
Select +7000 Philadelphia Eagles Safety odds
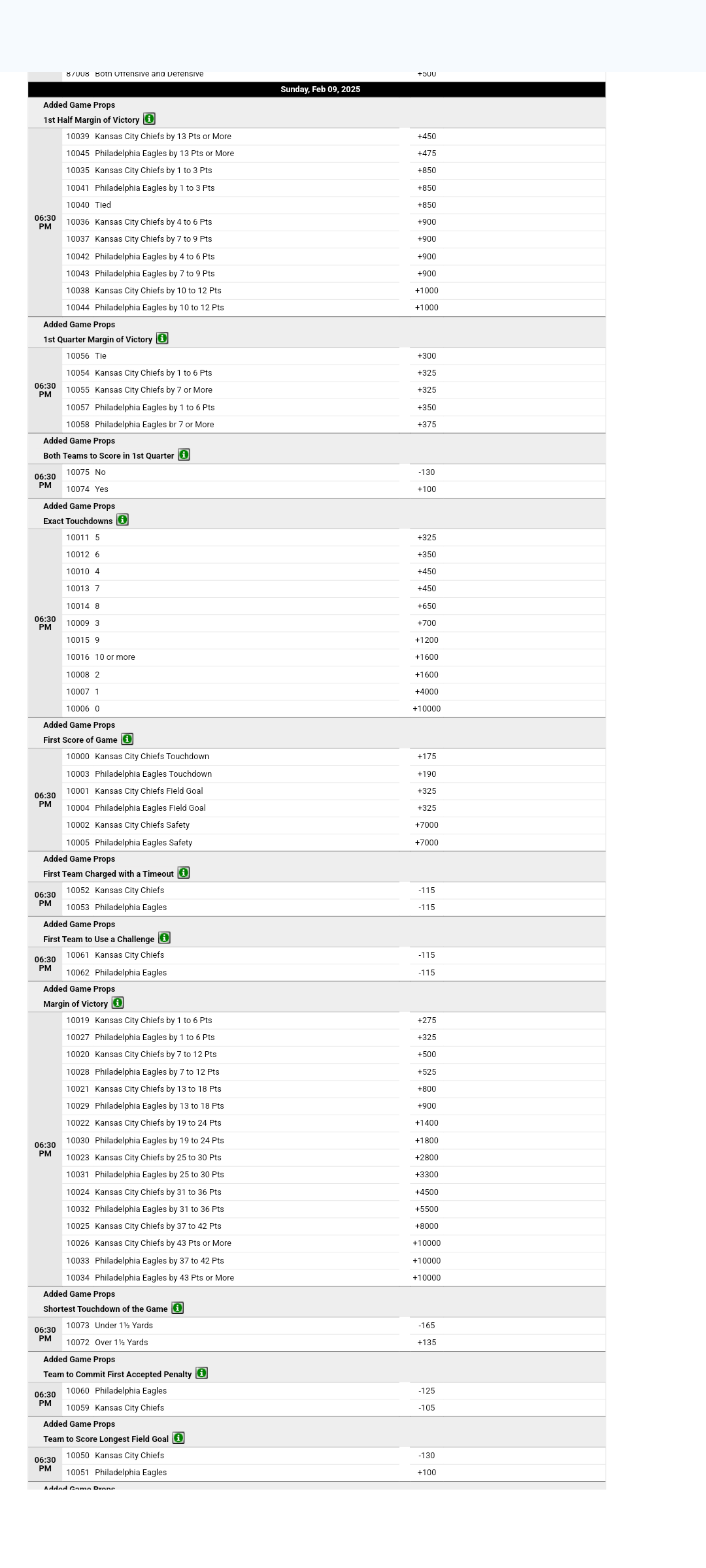(x=426, y=843)
